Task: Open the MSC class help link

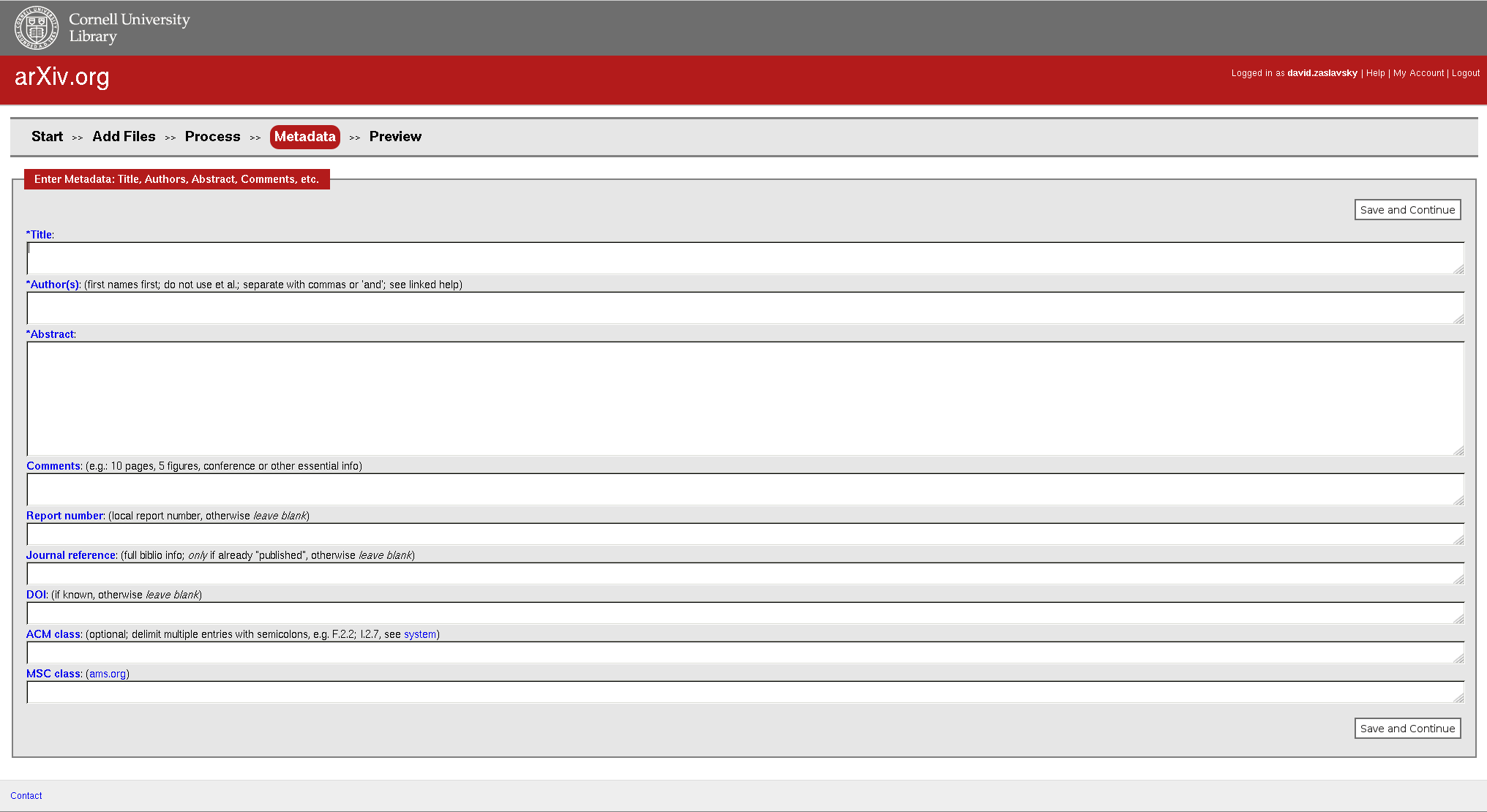Action: (53, 674)
